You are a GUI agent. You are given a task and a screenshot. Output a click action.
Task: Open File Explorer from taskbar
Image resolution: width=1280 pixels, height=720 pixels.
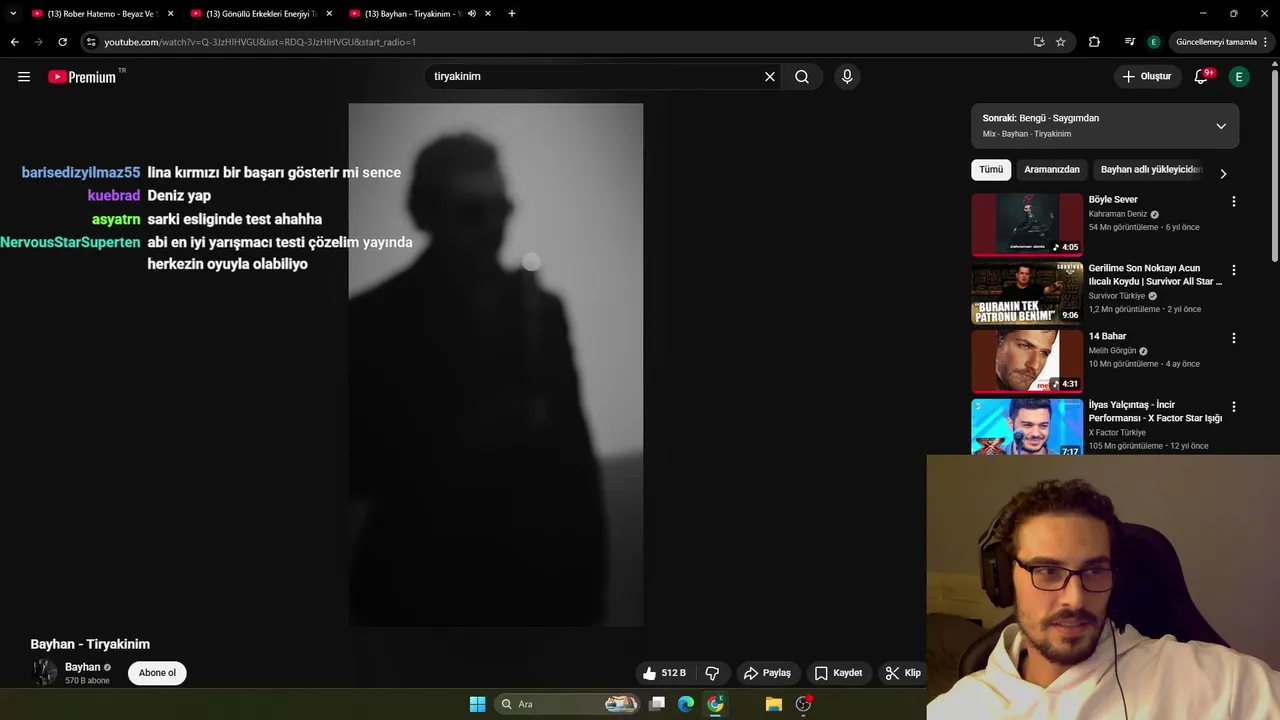pyautogui.click(x=773, y=704)
